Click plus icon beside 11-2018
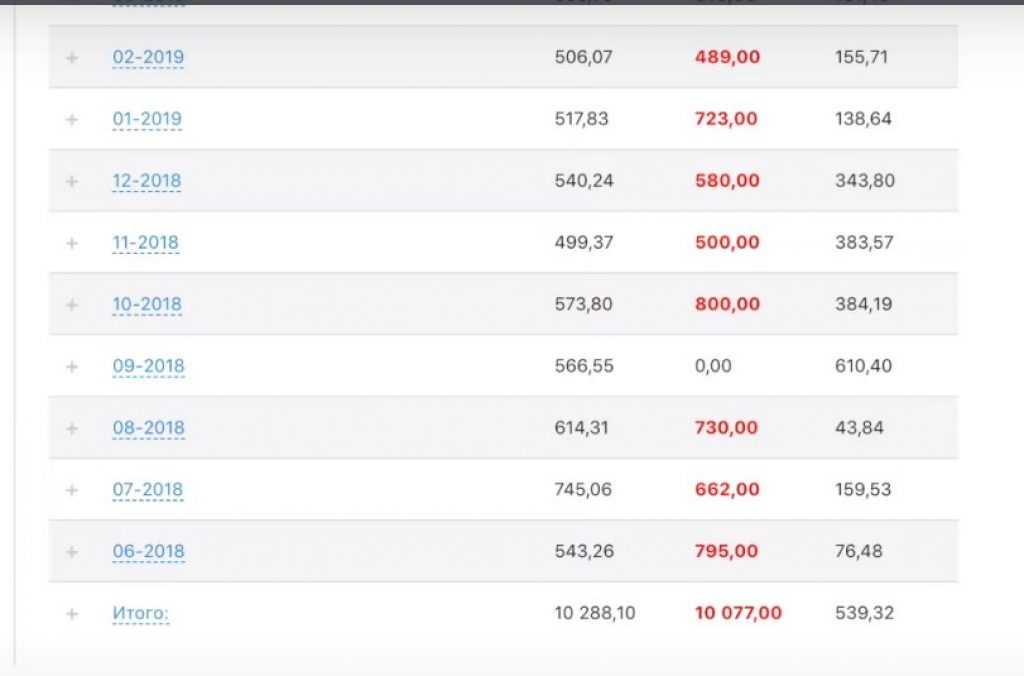Image resolution: width=1024 pixels, height=676 pixels. 71,243
